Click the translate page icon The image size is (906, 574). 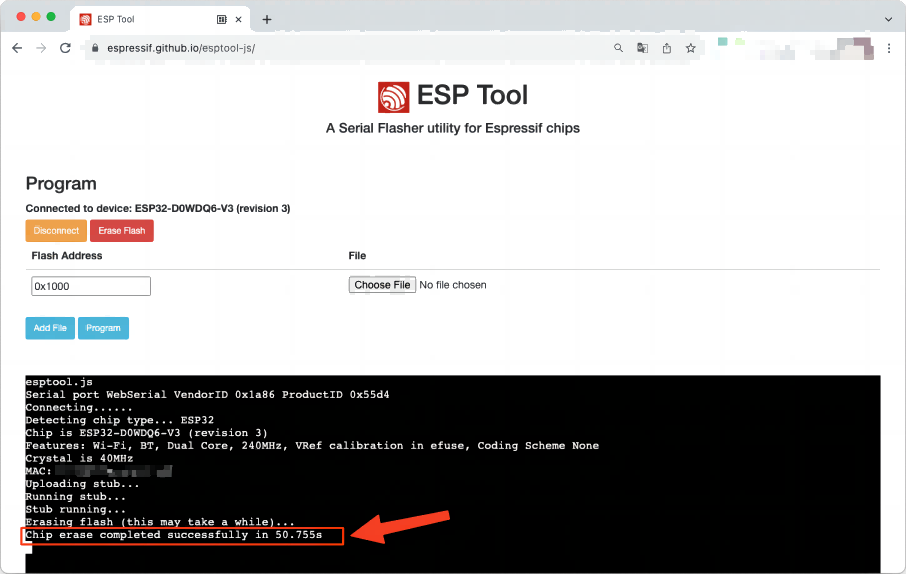643,48
